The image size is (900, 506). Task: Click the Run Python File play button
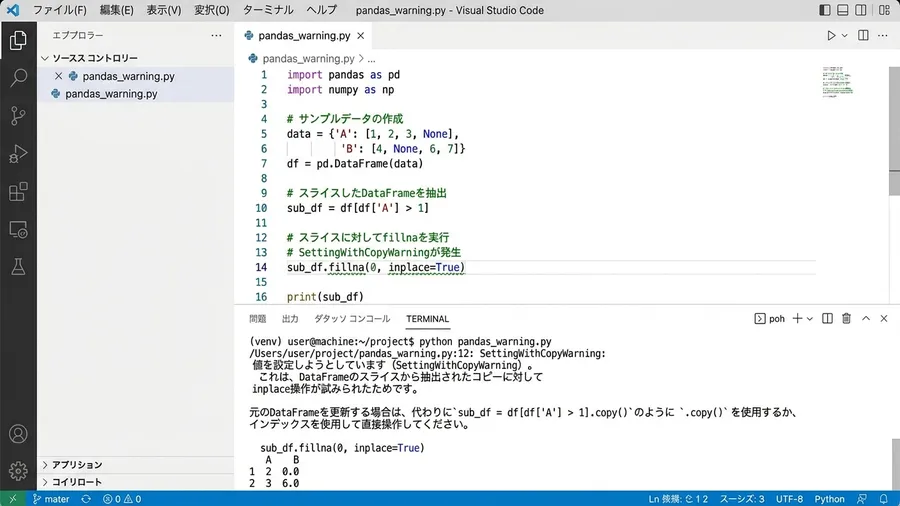click(x=831, y=36)
